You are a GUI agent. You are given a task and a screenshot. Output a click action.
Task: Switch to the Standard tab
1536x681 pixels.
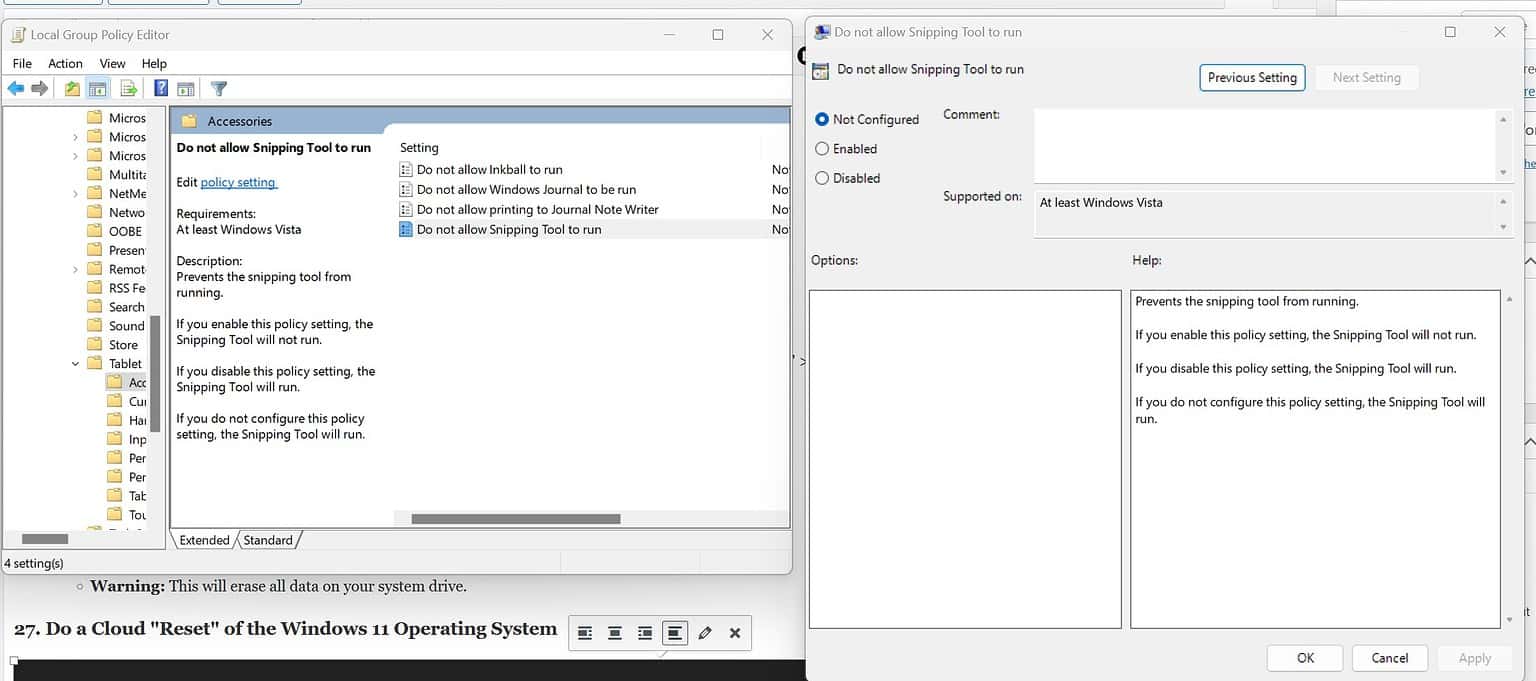[268, 540]
